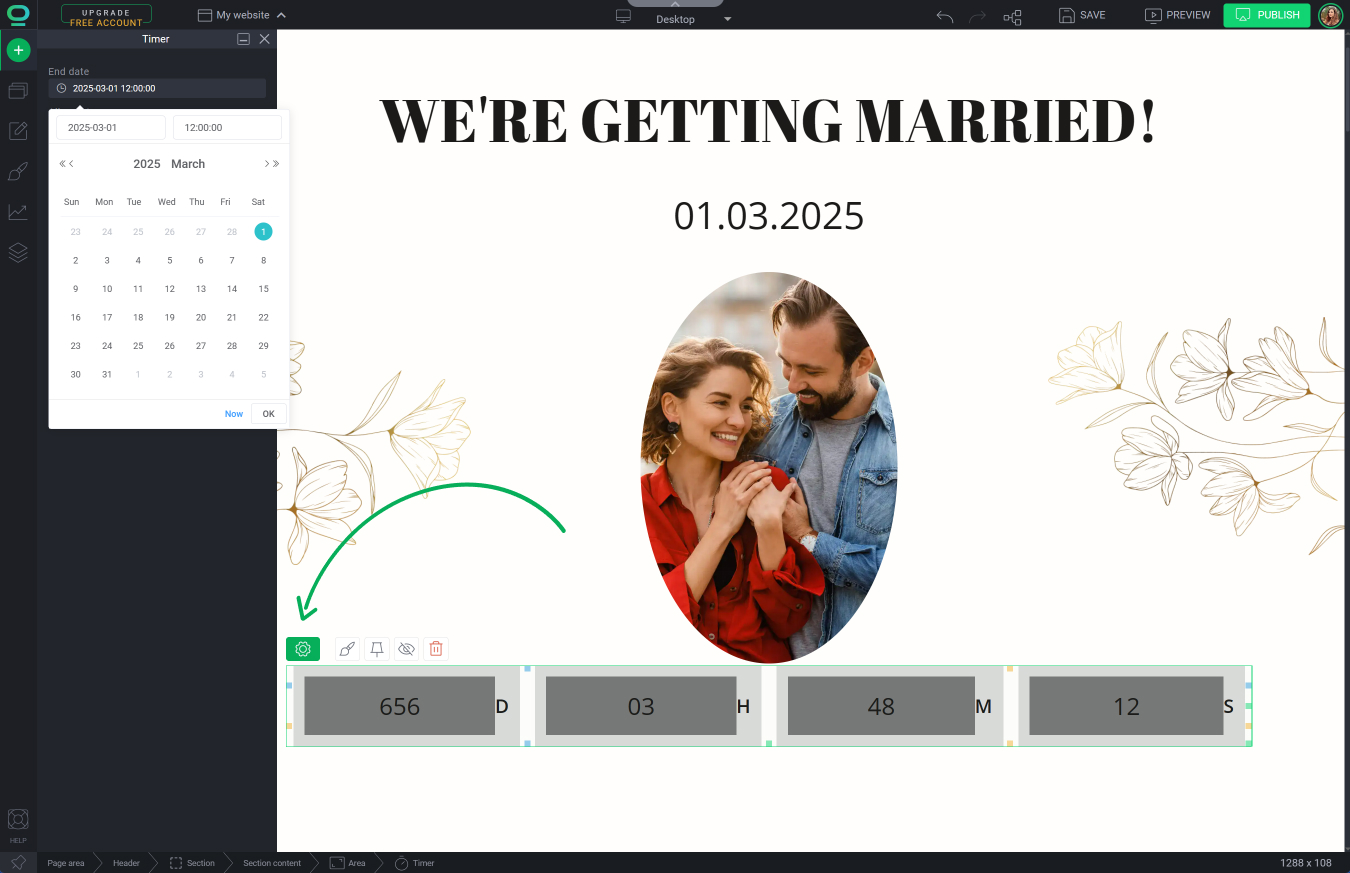
Task: Select March 10 in the calendar
Action: click(107, 289)
